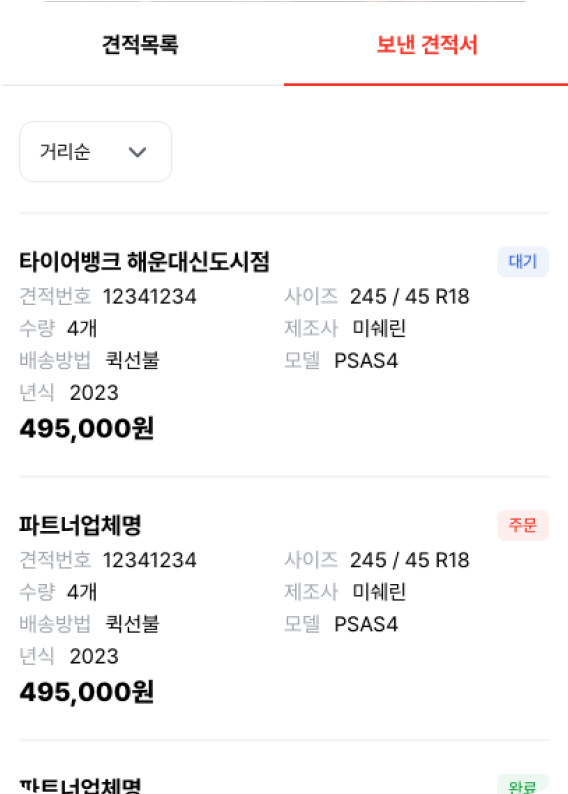
Task: Click first card's 제조사 미쉐린 value
Action: [x=379, y=329]
